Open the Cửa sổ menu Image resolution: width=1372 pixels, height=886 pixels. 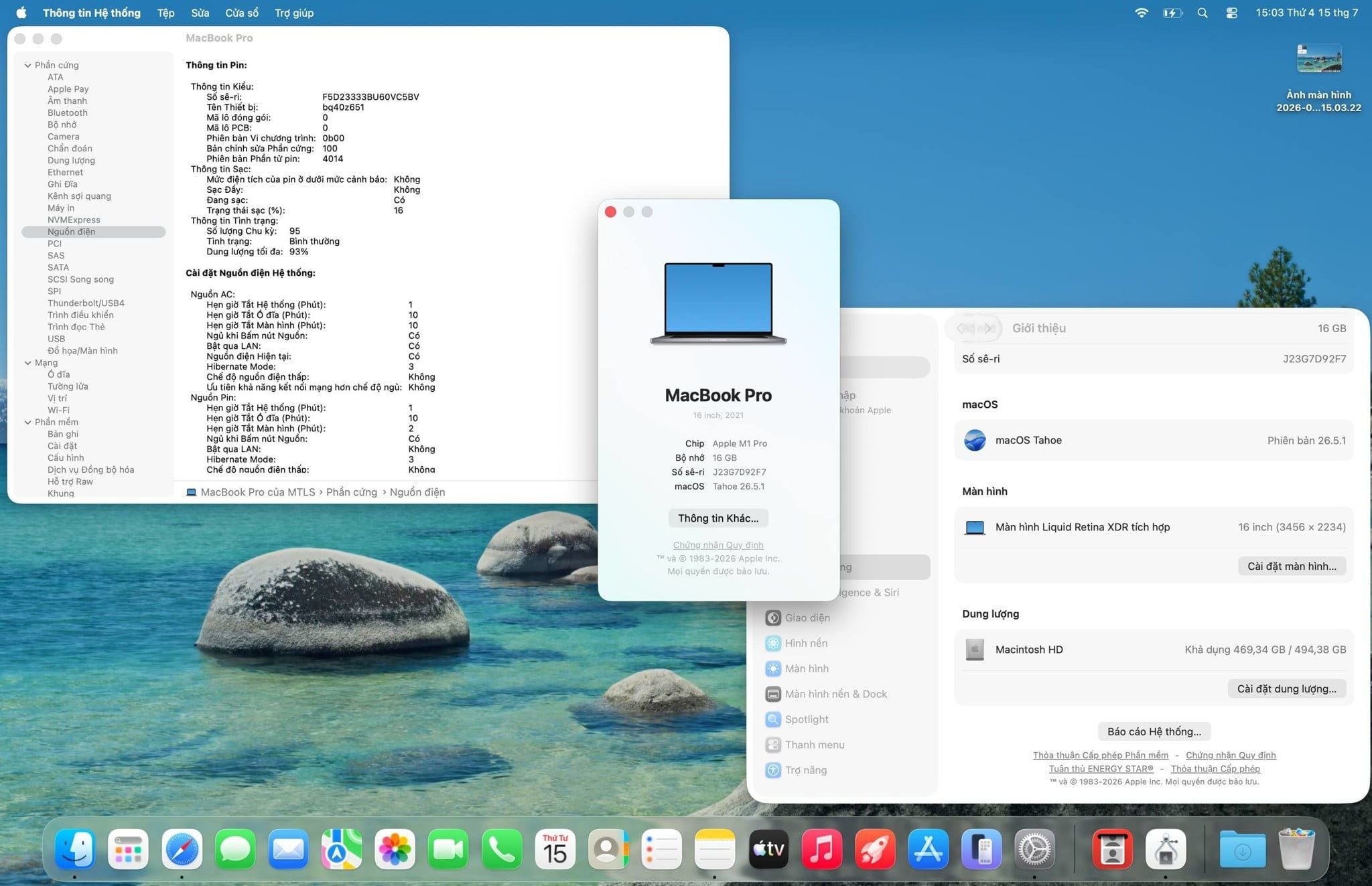pos(242,13)
